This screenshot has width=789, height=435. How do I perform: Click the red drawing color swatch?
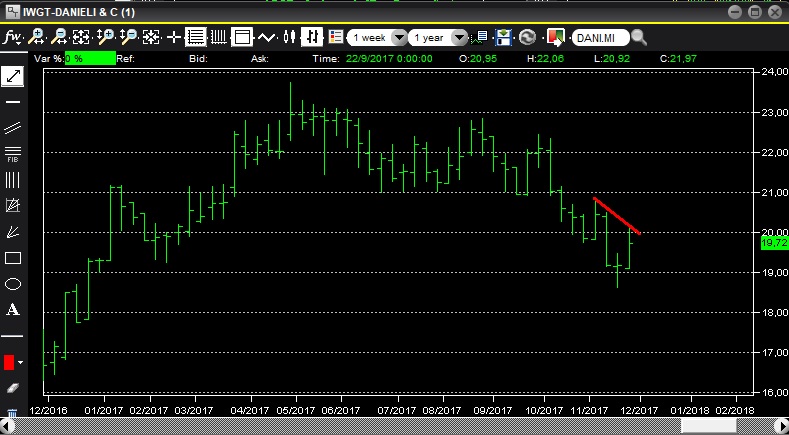[9, 362]
